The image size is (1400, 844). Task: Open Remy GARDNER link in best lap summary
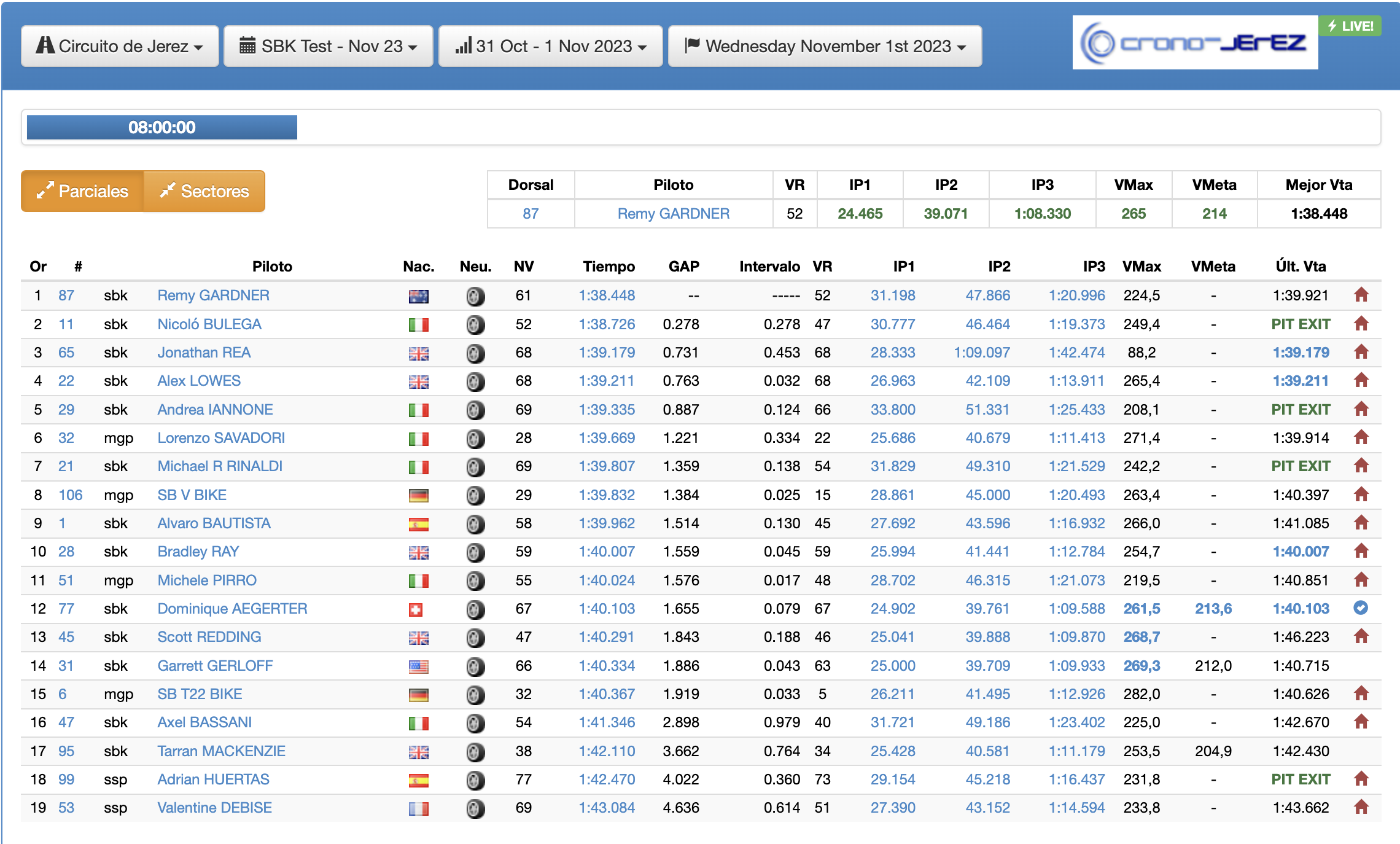coord(674,214)
